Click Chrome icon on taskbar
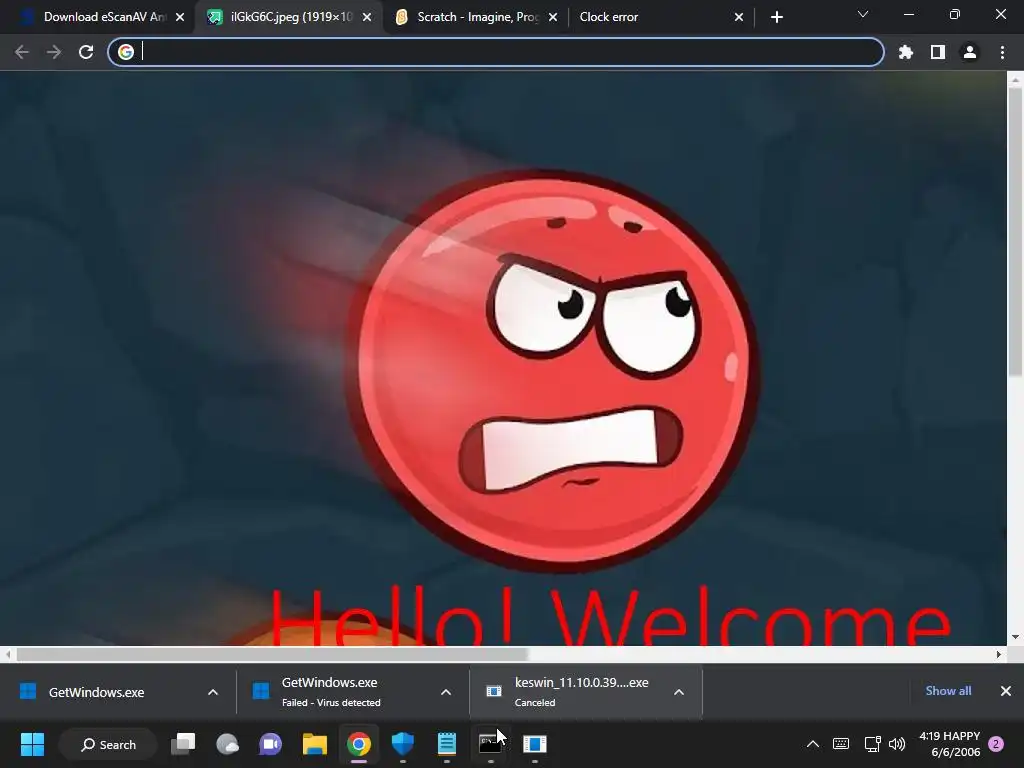The height and width of the screenshot is (768, 1024). pos(359,744)
